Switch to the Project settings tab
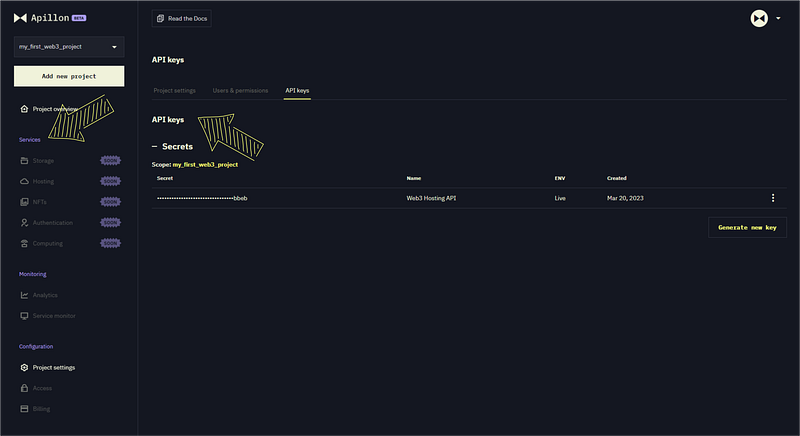Viewport: 800px width, 436px height. click(x=174, y=91)
